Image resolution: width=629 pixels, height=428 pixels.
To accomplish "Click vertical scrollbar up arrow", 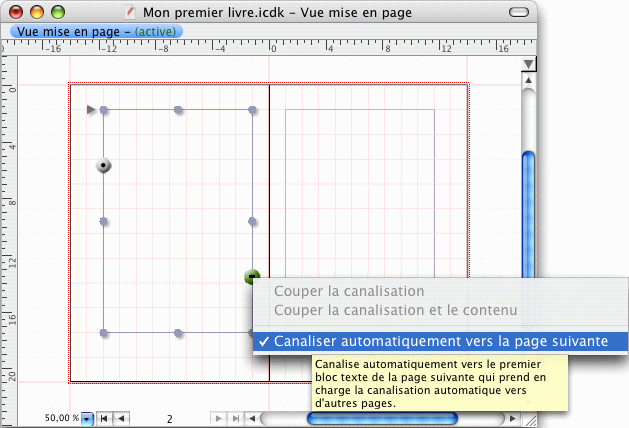I will point(529,81).
